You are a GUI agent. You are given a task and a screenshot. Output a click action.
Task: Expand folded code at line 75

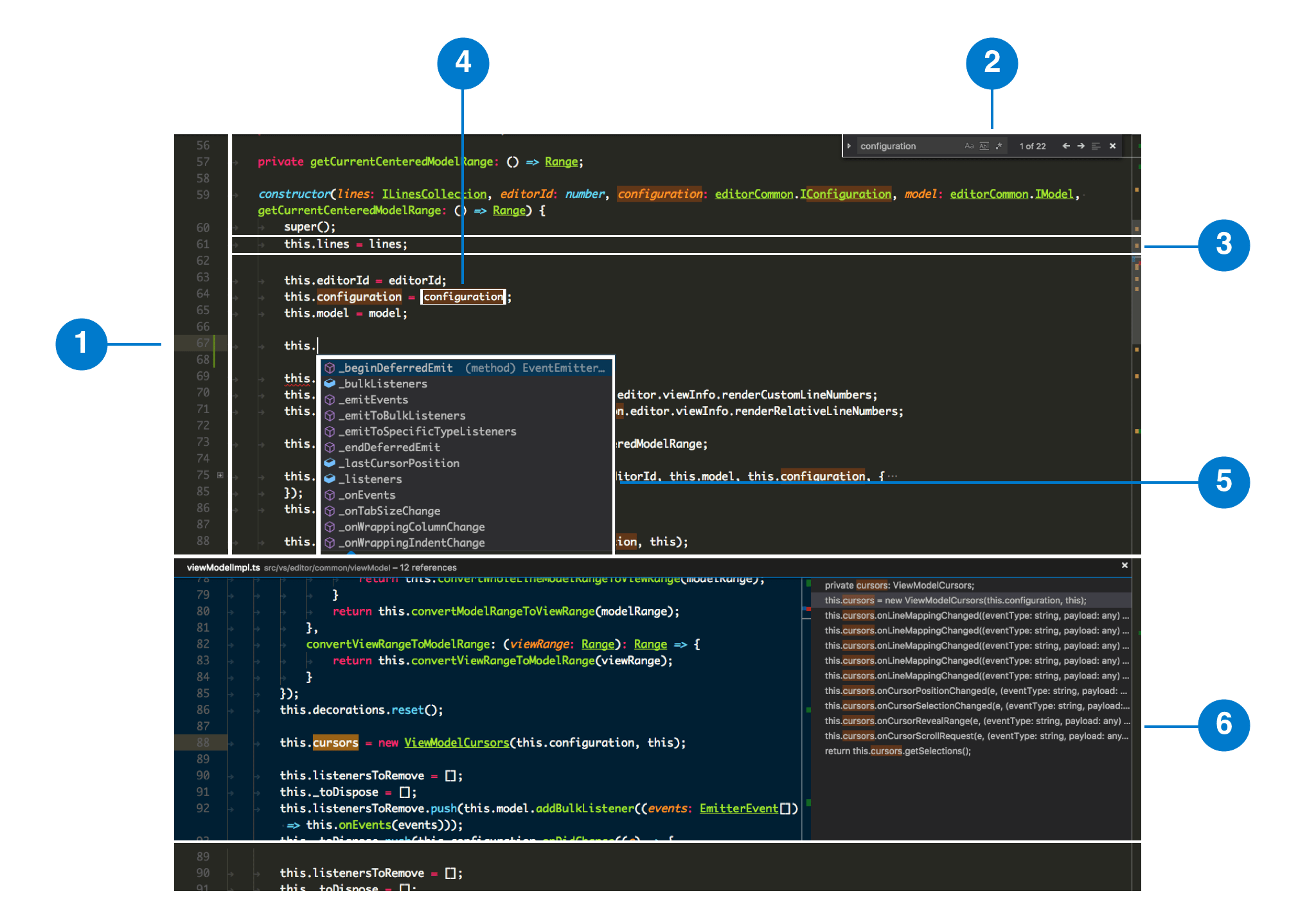tap(220, 475)
